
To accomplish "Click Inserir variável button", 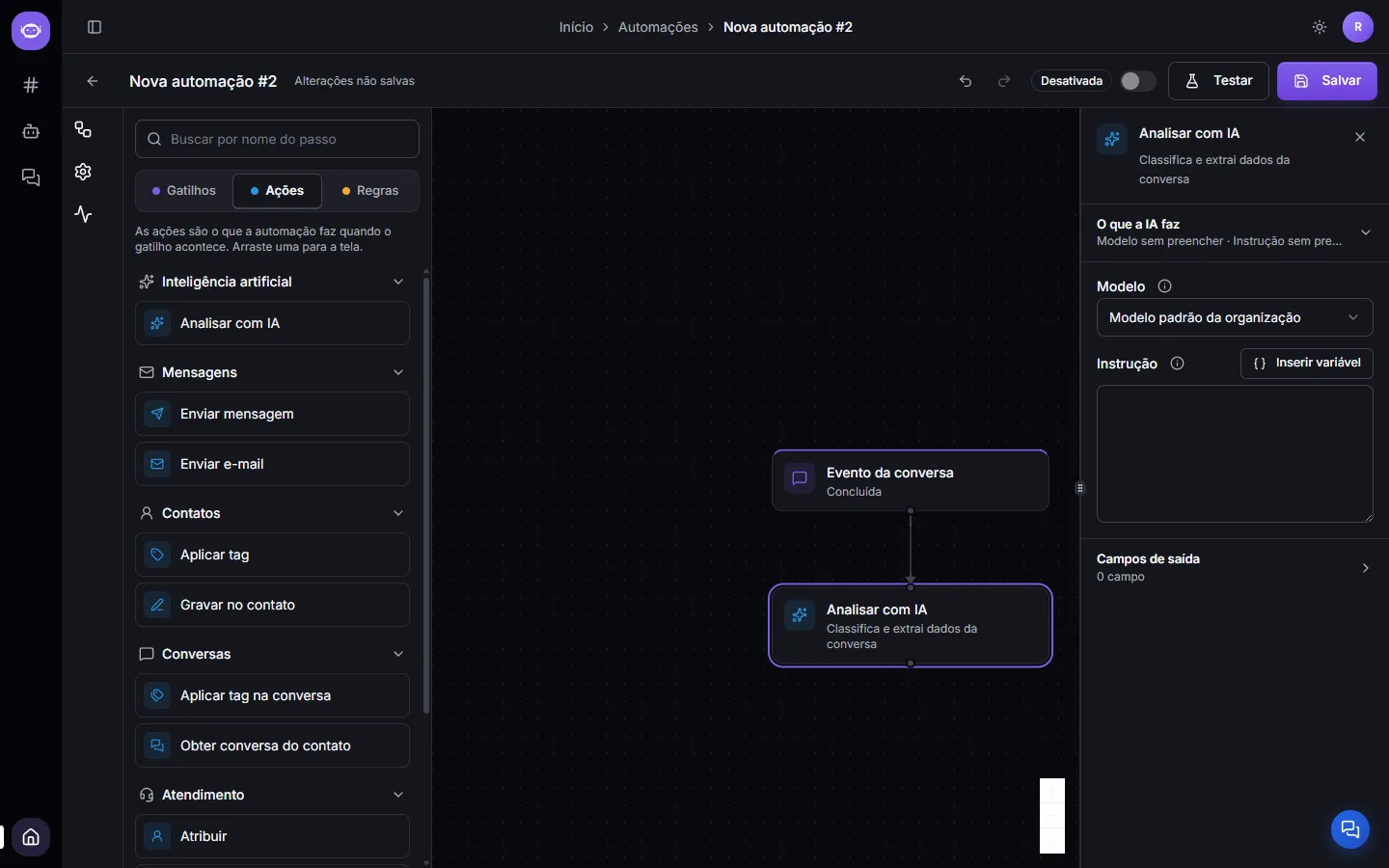I will click(x=1306, y=364).
